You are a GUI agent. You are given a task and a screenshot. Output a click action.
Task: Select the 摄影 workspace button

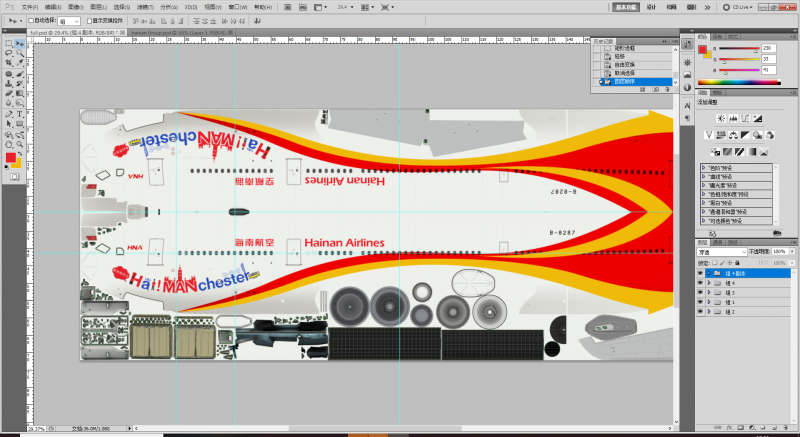click(691, 7)
